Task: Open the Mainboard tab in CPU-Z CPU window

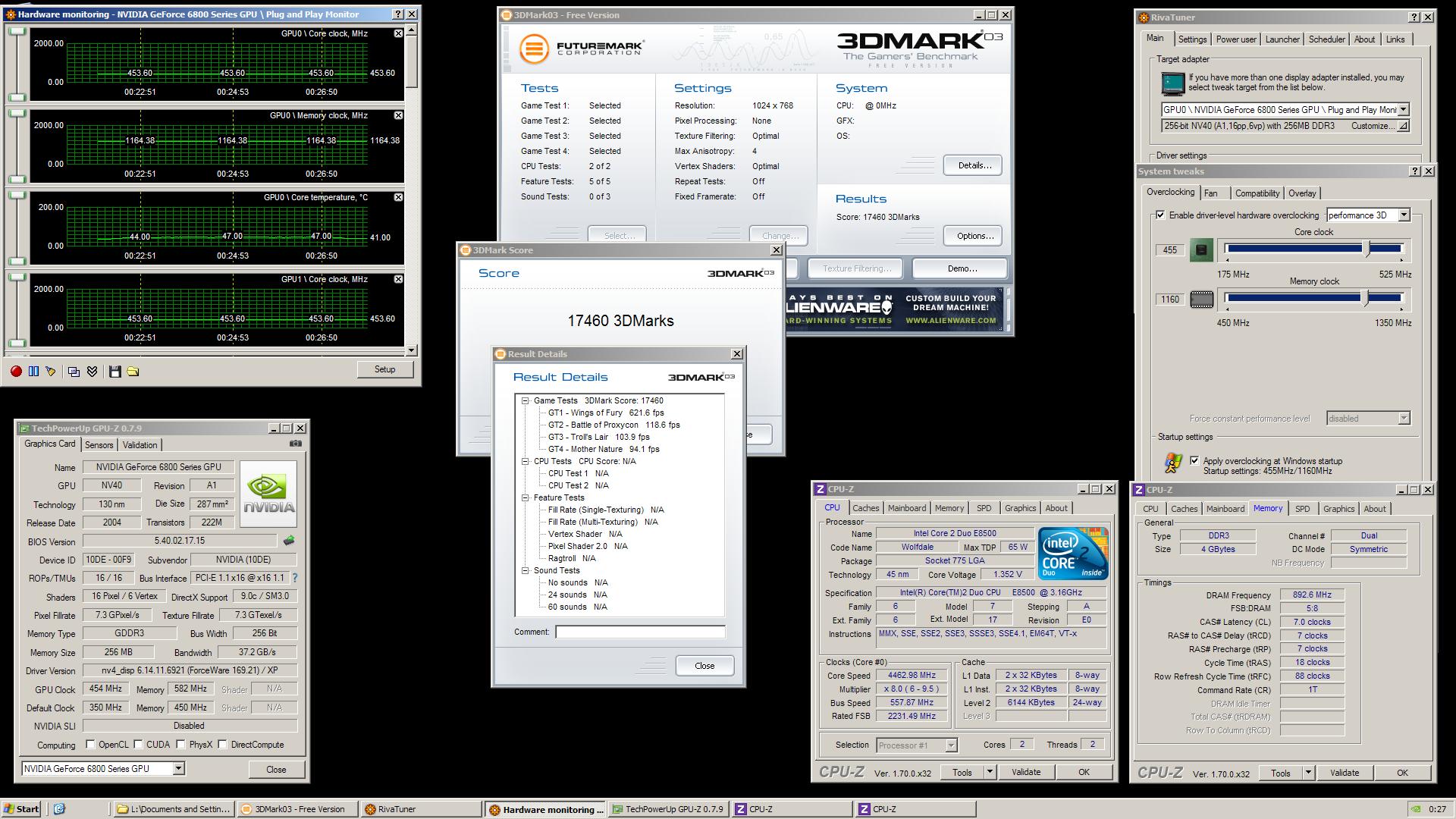Action: click(907, 508)
